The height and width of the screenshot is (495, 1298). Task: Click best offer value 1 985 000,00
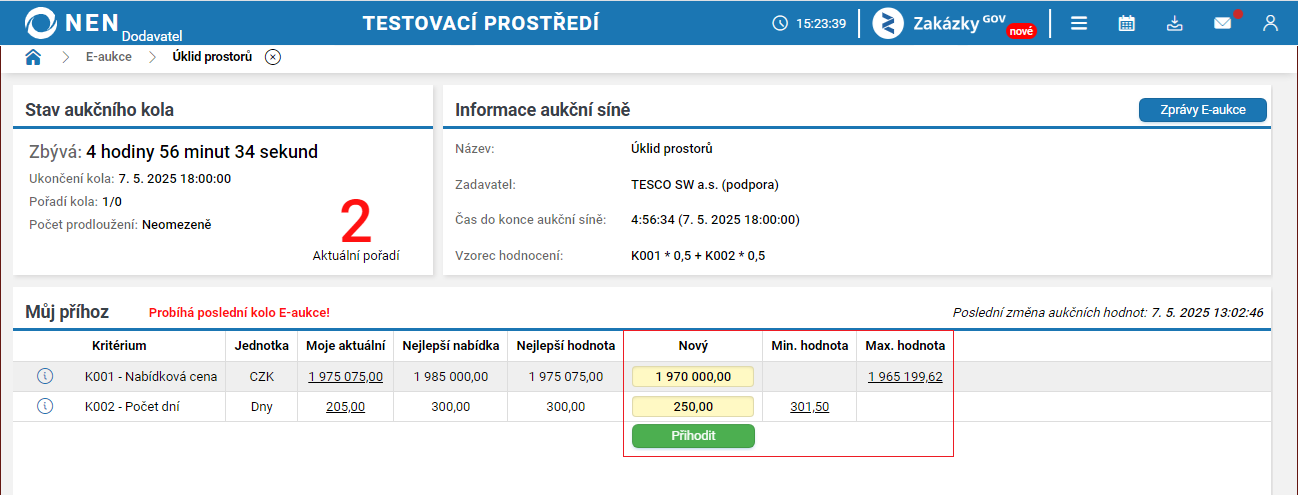coord(450,377)
